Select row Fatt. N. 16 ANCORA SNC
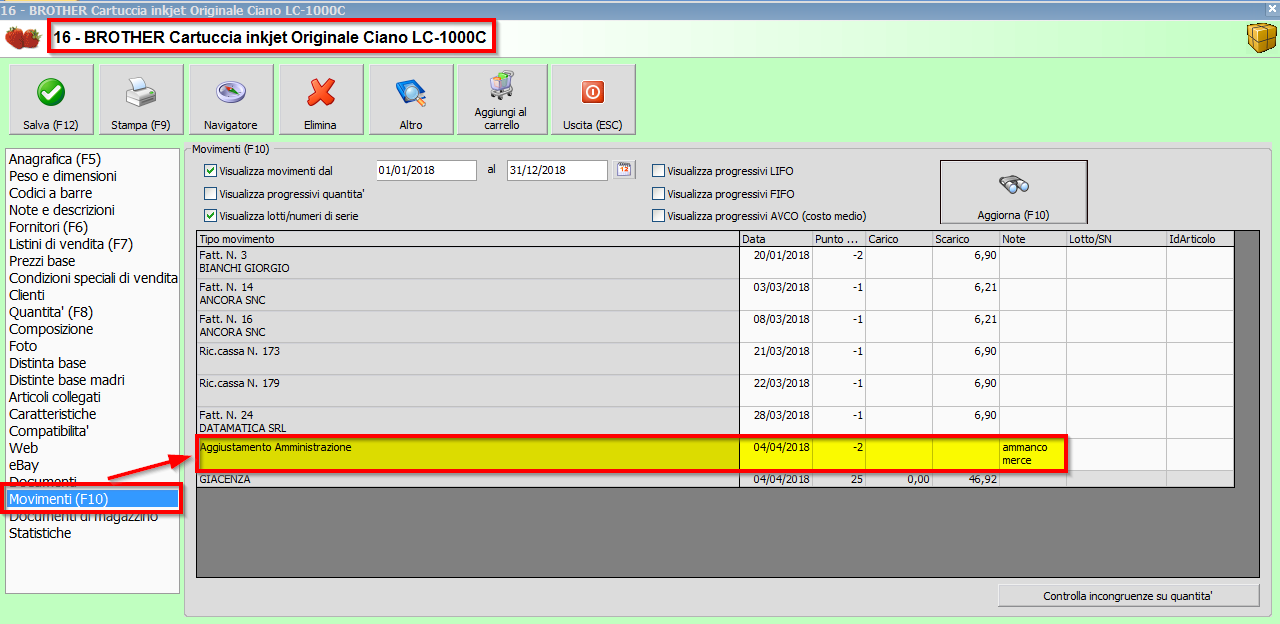The image size is (1280, 624). (715, 326)
